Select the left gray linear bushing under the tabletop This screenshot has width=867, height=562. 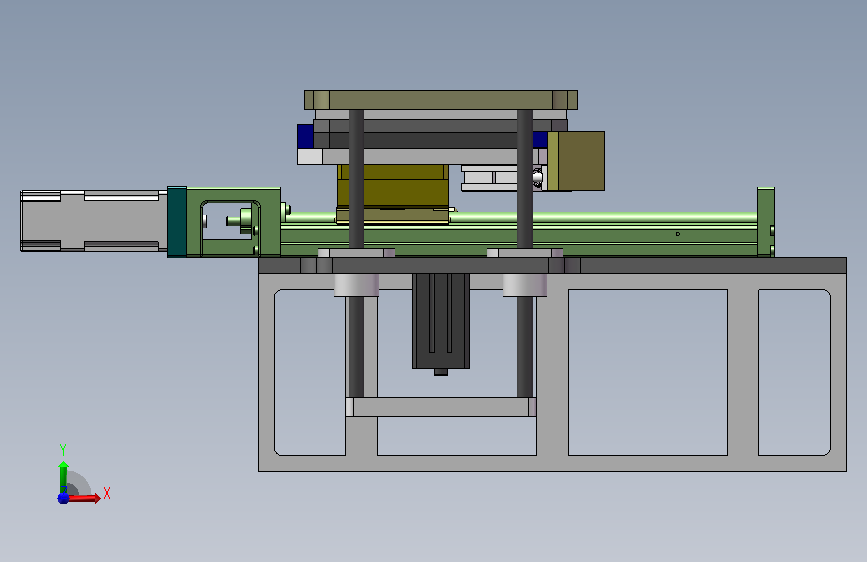point(356,285)
